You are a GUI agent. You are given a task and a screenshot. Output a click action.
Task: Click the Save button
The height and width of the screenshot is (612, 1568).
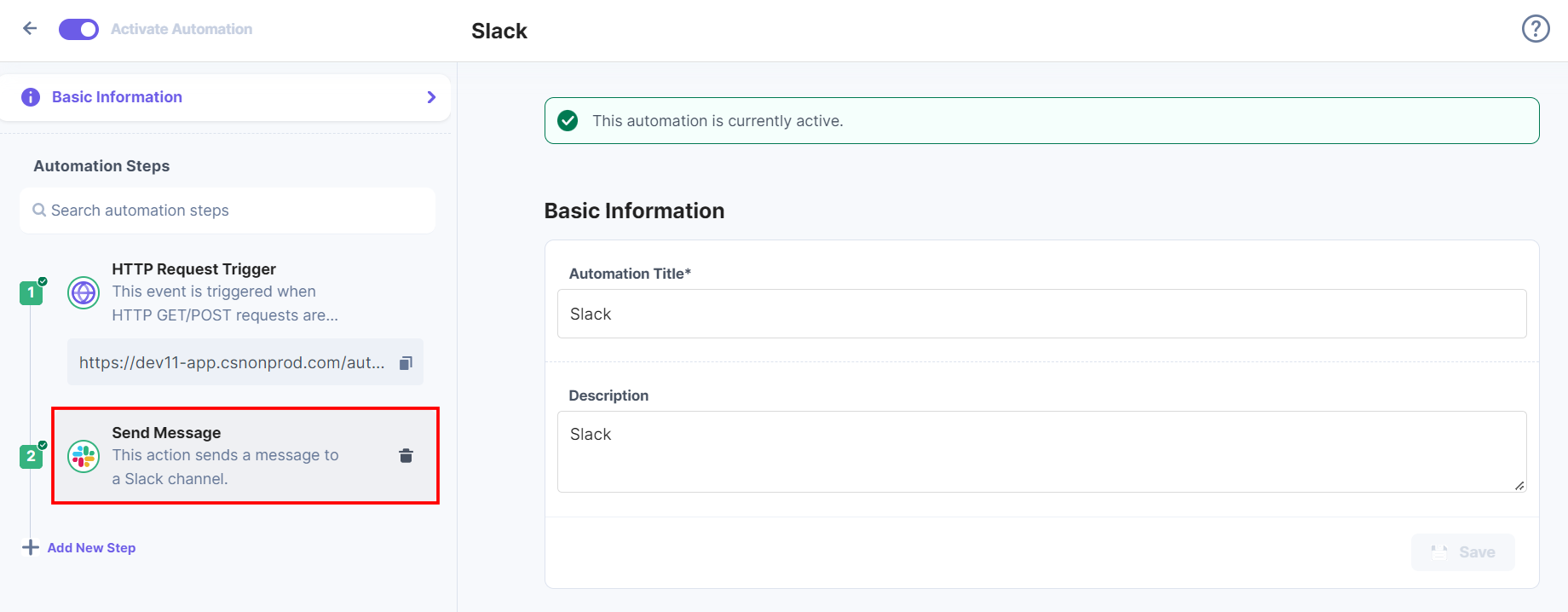1462,552
